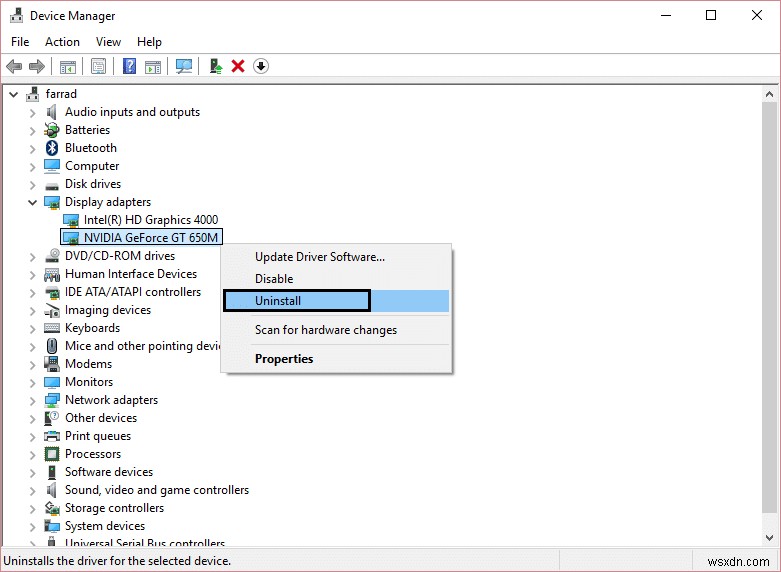Image resolution: width=781 pixels, height=572 pixels.
Task: Open the Help menu
Action: [149, 42]
